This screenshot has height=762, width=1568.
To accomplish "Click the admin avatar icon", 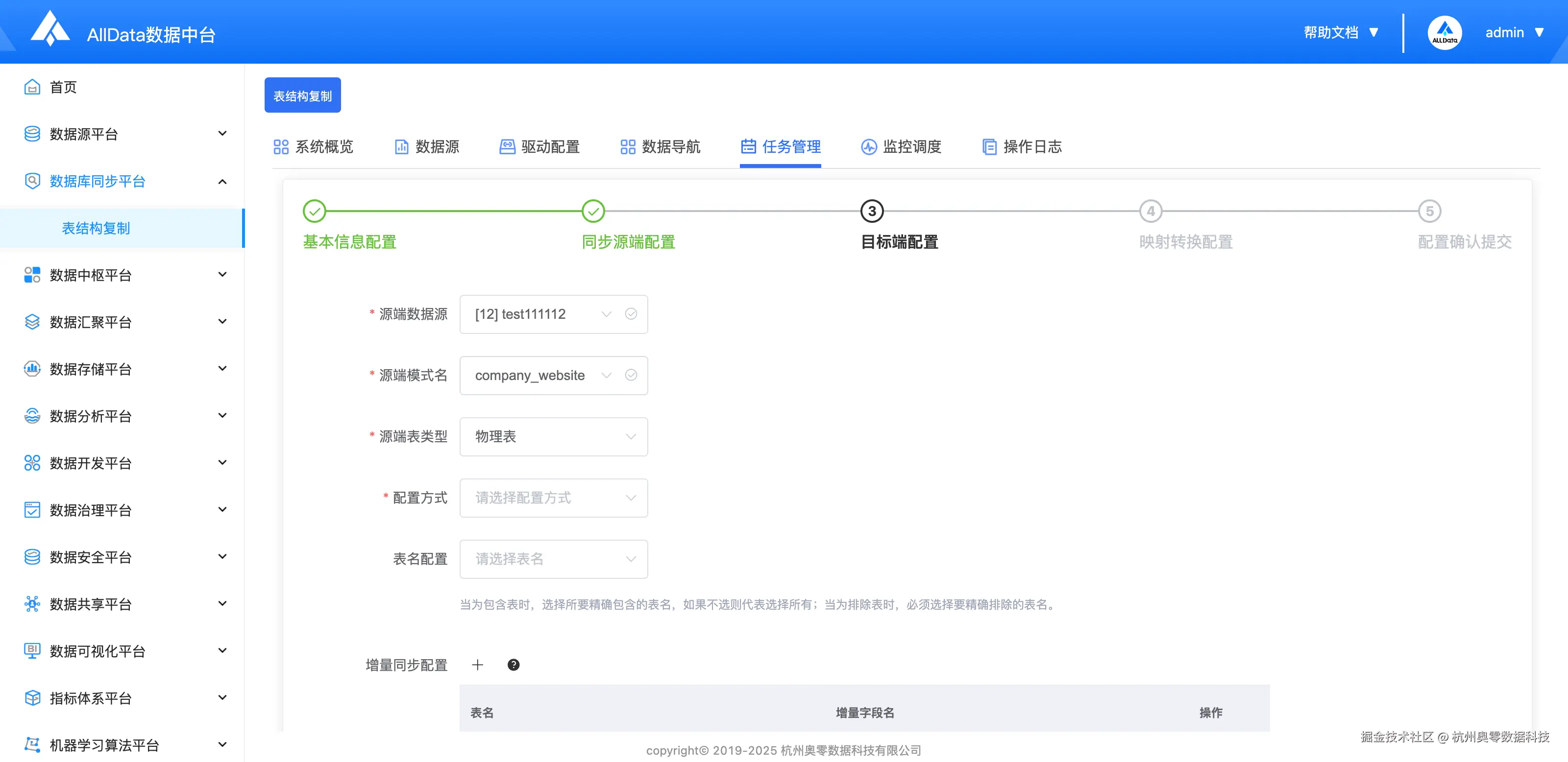I will click(x=1445, y=32).
